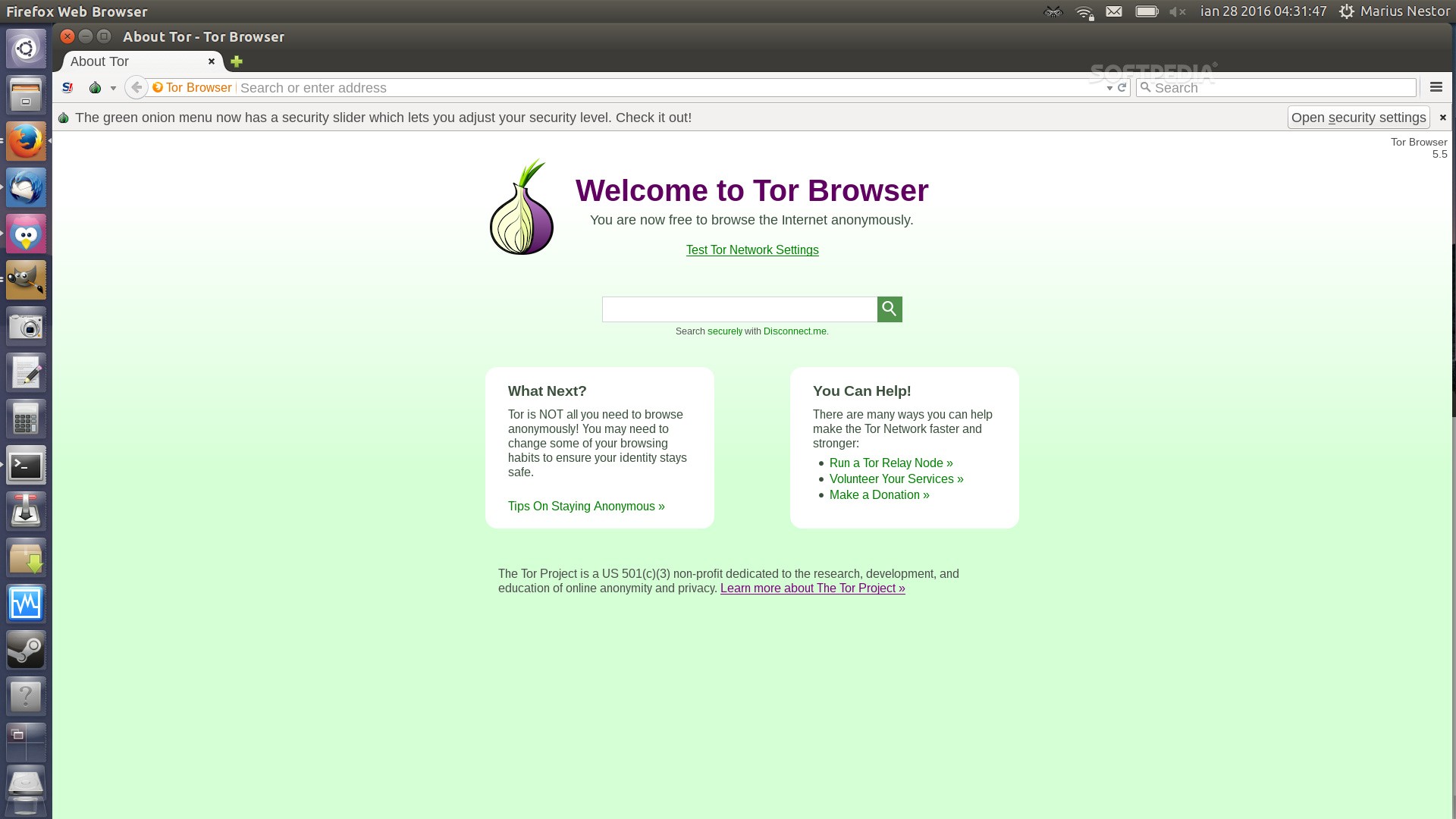Click the new tab button (+)
1456x819 pixels.
pyautogui.click(x=236, y=61)
